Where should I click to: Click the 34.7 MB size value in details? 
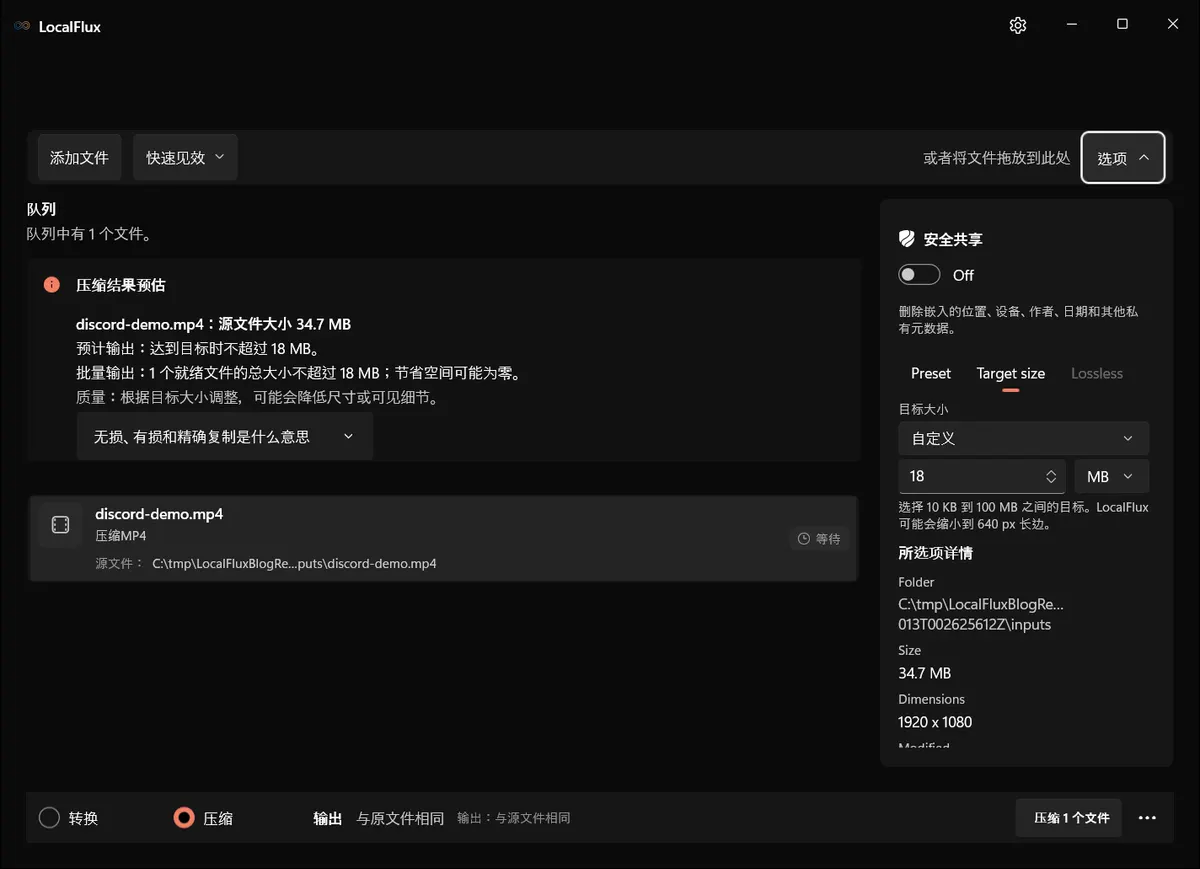925,673
